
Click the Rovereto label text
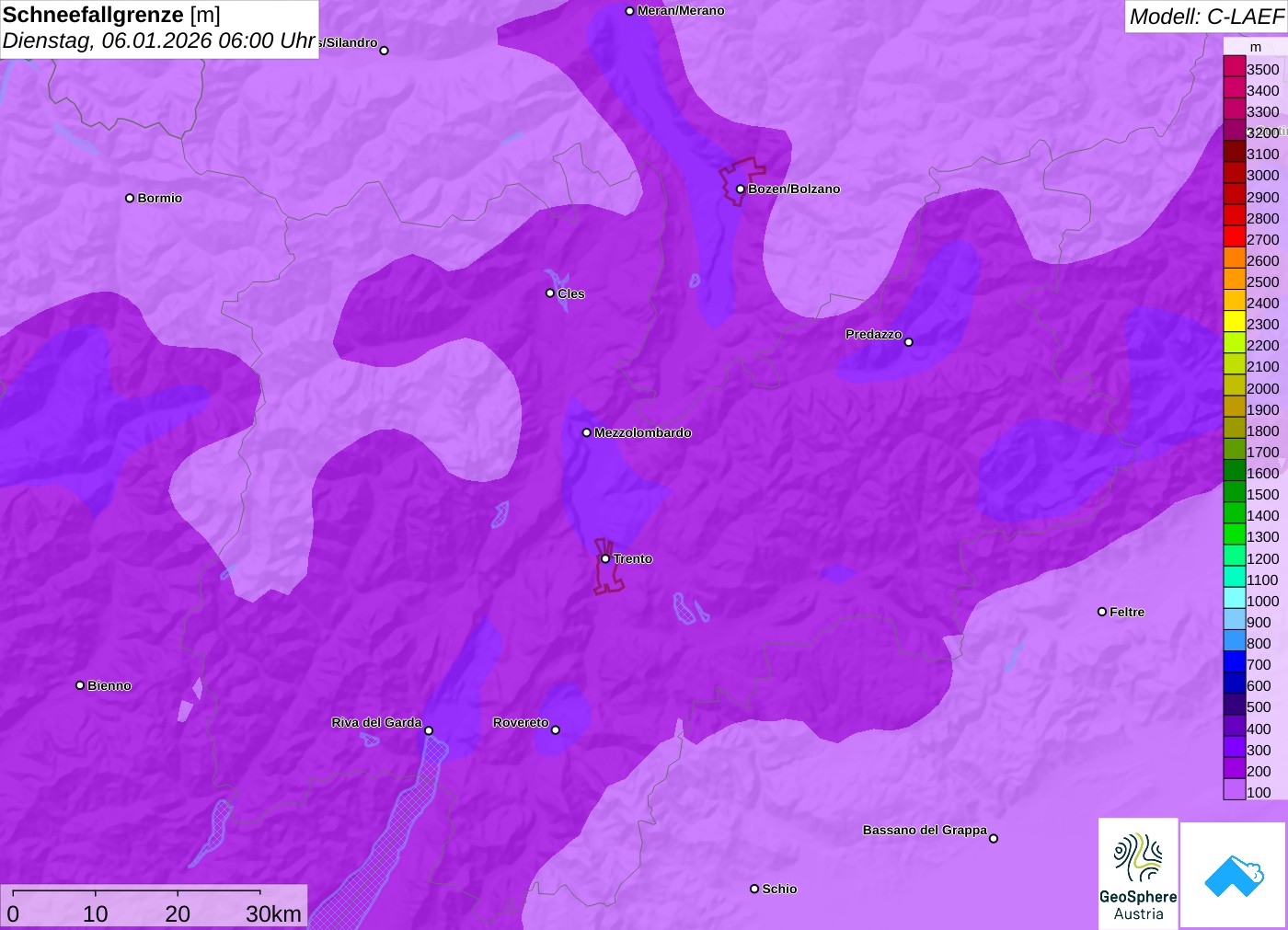pos(521,722)
